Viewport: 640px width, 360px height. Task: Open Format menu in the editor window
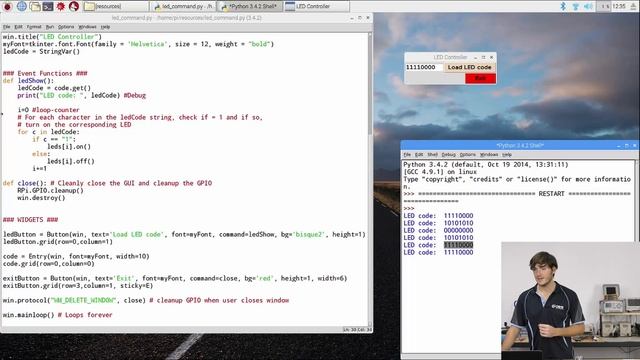(x=34, y=27)
